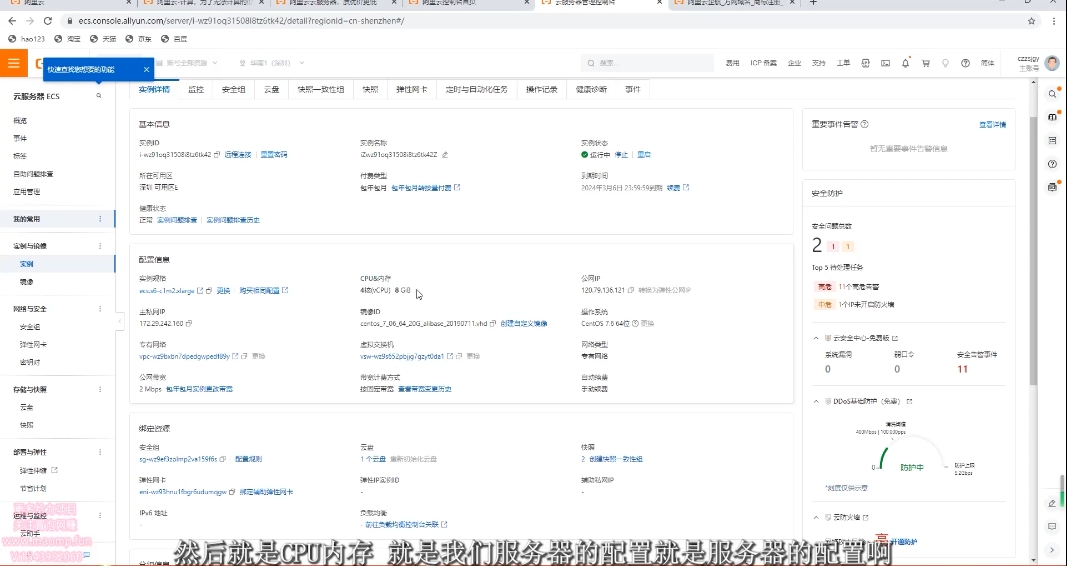Open the more menu beside 我的常用
1067x566 pixels.
click(x=101, y=219)
